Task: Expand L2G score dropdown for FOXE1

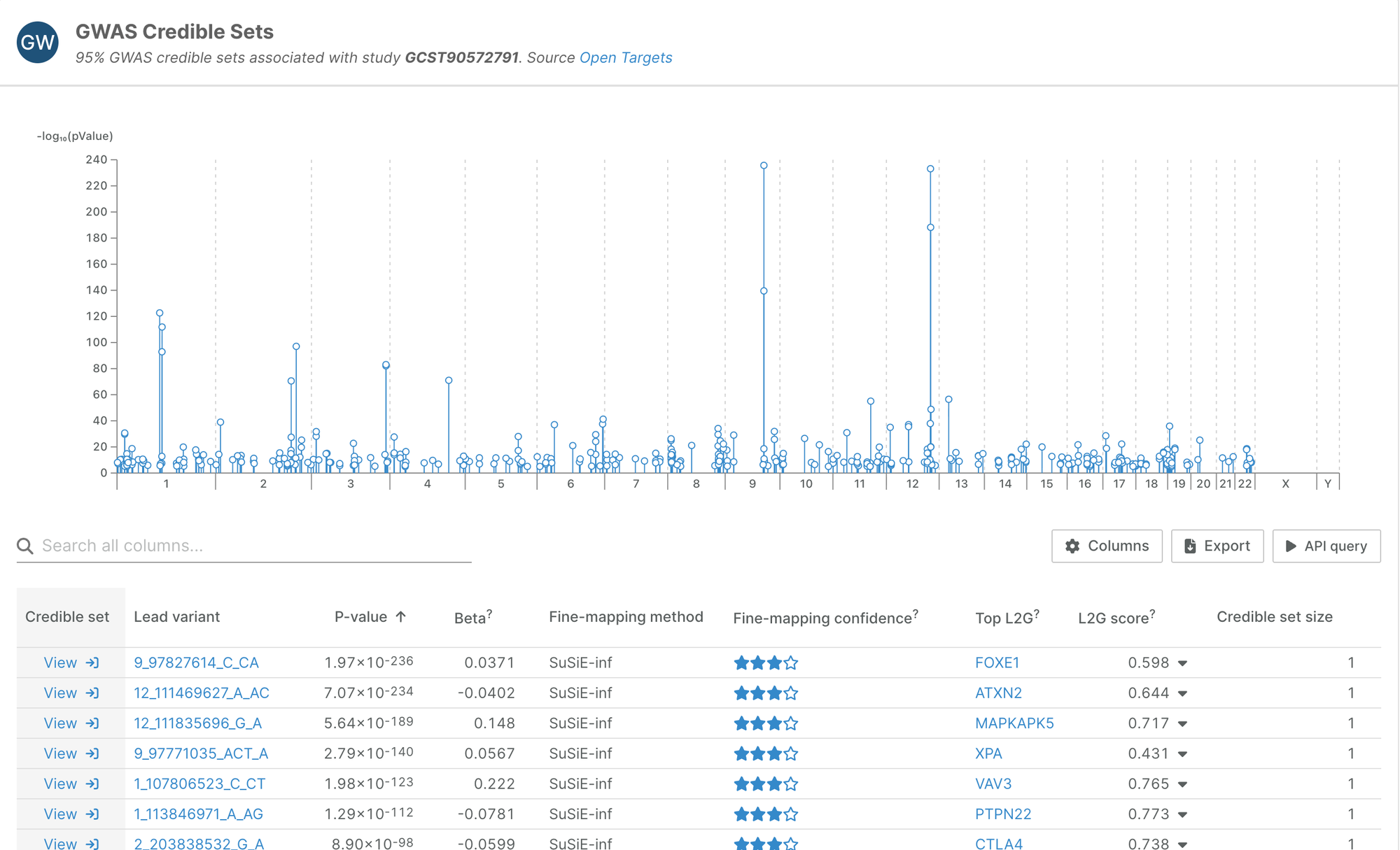Action: point(1182,663)
